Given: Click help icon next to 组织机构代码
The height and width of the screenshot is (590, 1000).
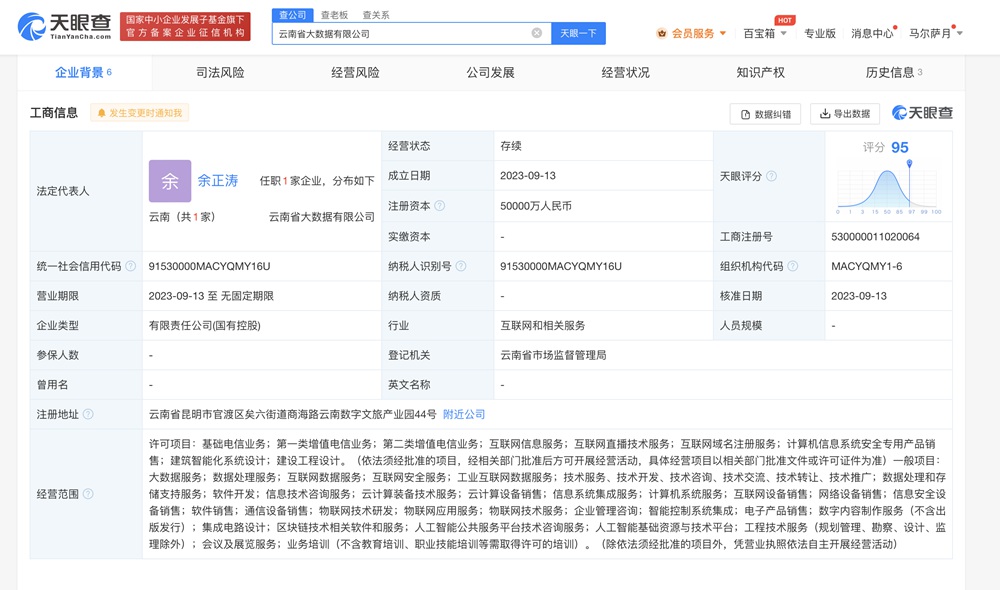Looking at the screenshot, I should tap(793, 266).
